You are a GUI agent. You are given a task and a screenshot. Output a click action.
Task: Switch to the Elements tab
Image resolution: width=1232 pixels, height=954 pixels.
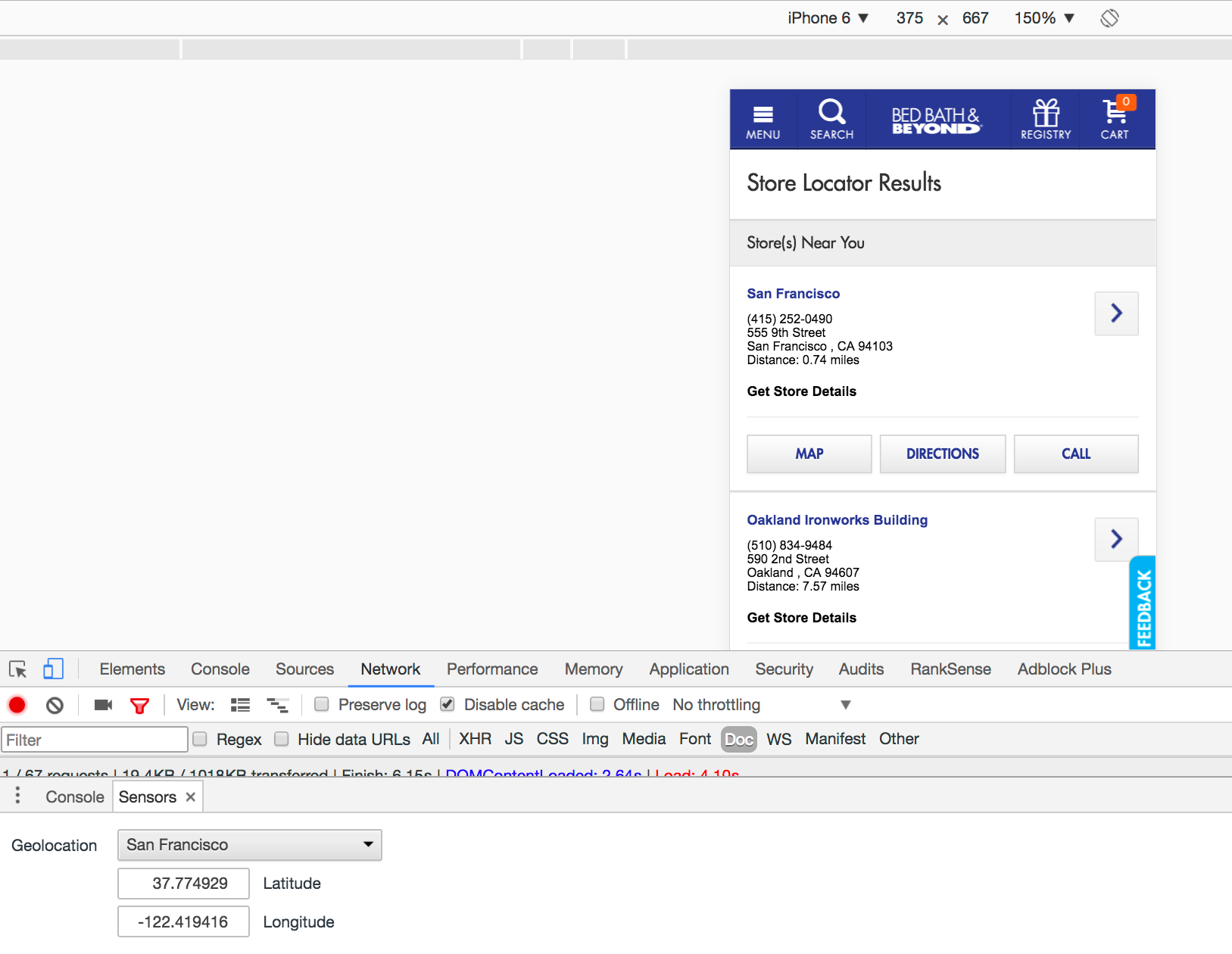(x=133, y=669)
